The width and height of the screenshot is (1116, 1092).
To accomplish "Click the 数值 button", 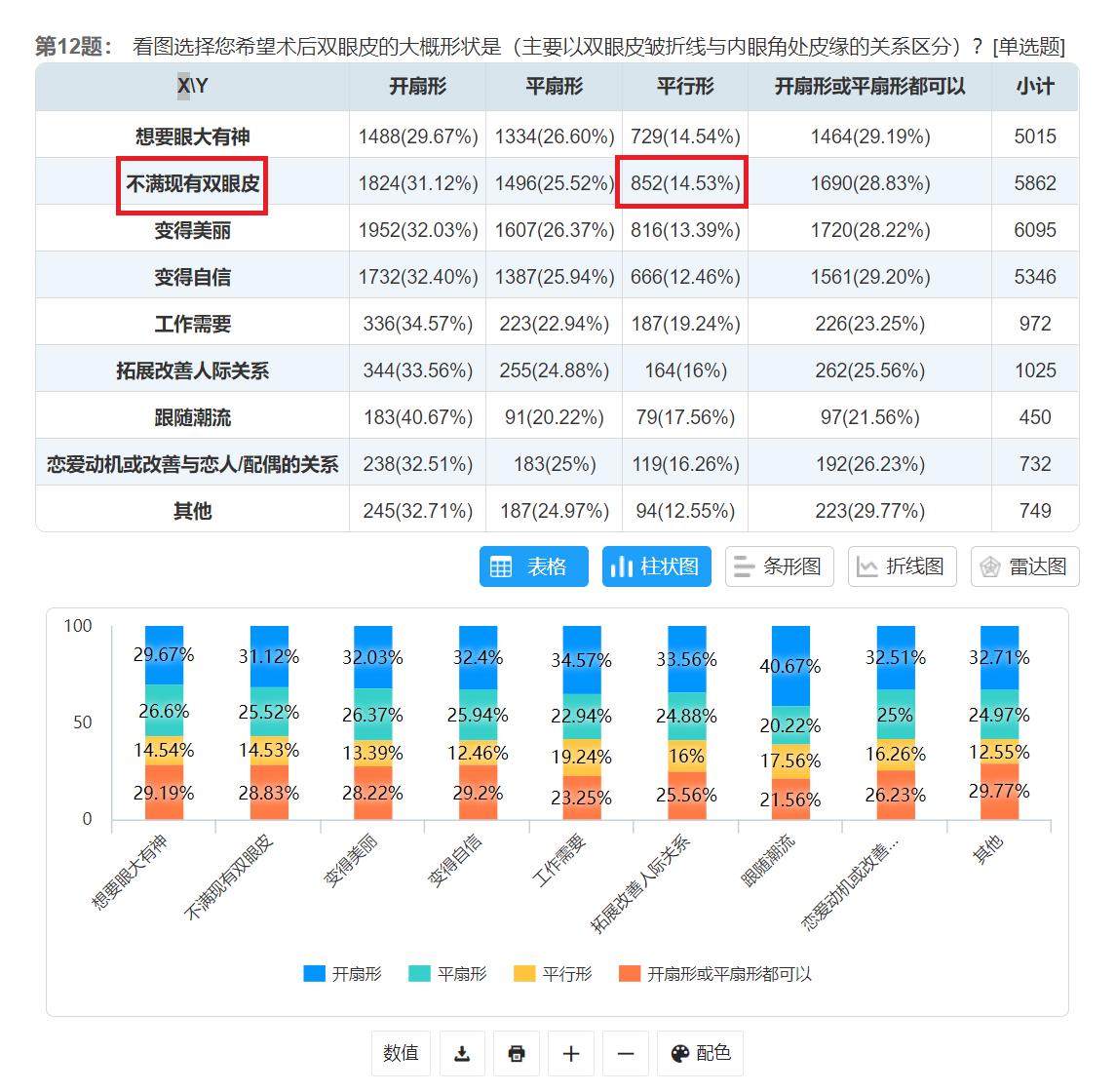I will click(401, 1054).
